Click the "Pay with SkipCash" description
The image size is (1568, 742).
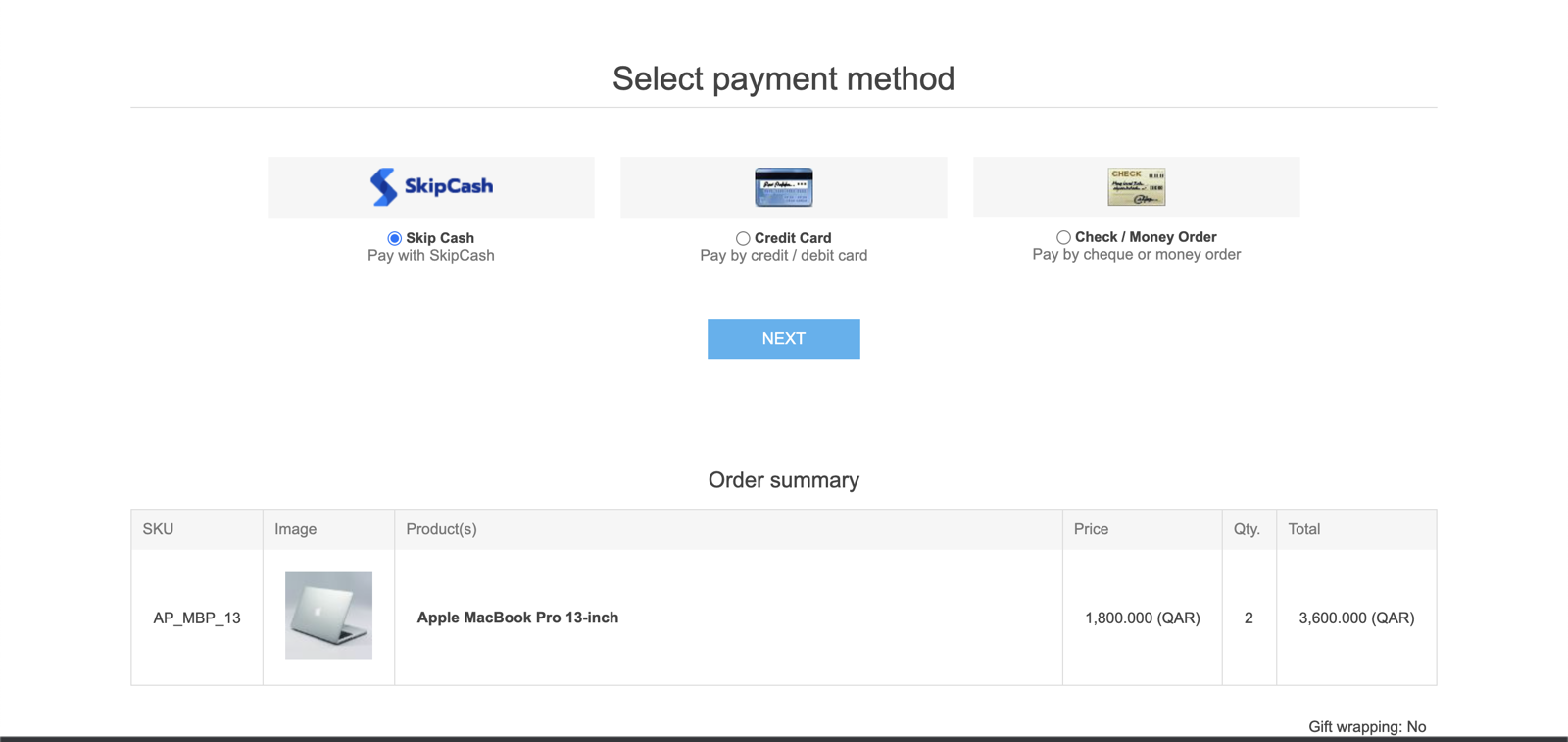click(x=431, y=256)
